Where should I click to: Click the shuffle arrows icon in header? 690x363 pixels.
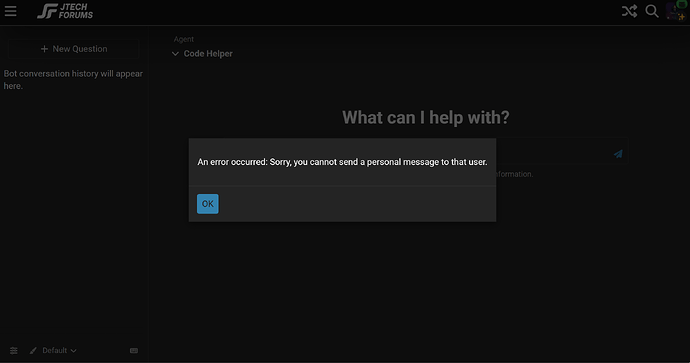pos(629,11)
